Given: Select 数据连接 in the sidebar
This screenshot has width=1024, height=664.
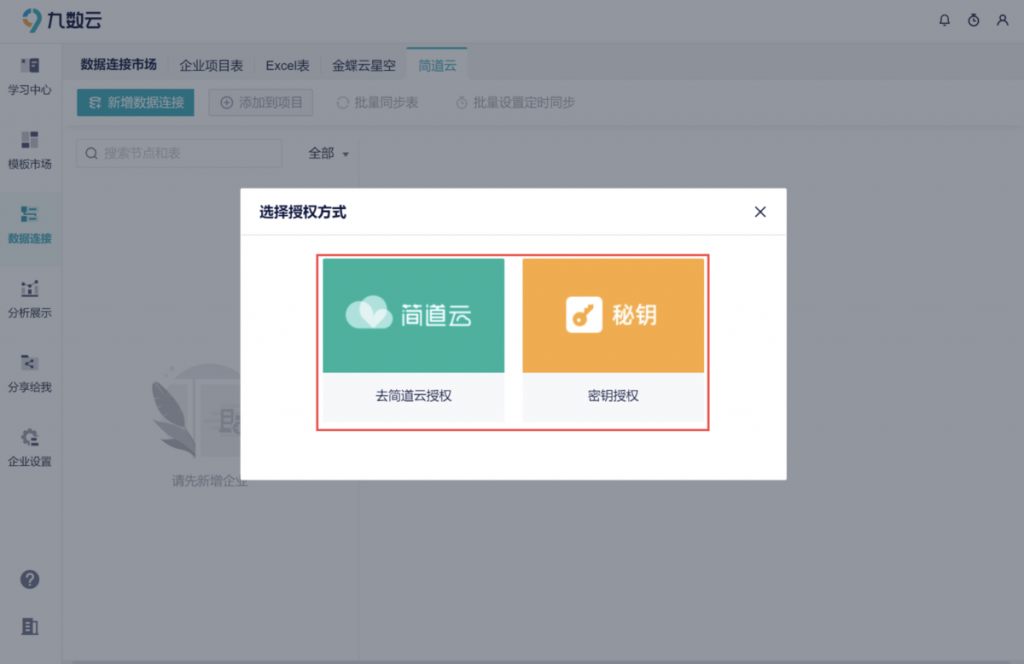Looking at the screenshot, I should click(30, 225).
